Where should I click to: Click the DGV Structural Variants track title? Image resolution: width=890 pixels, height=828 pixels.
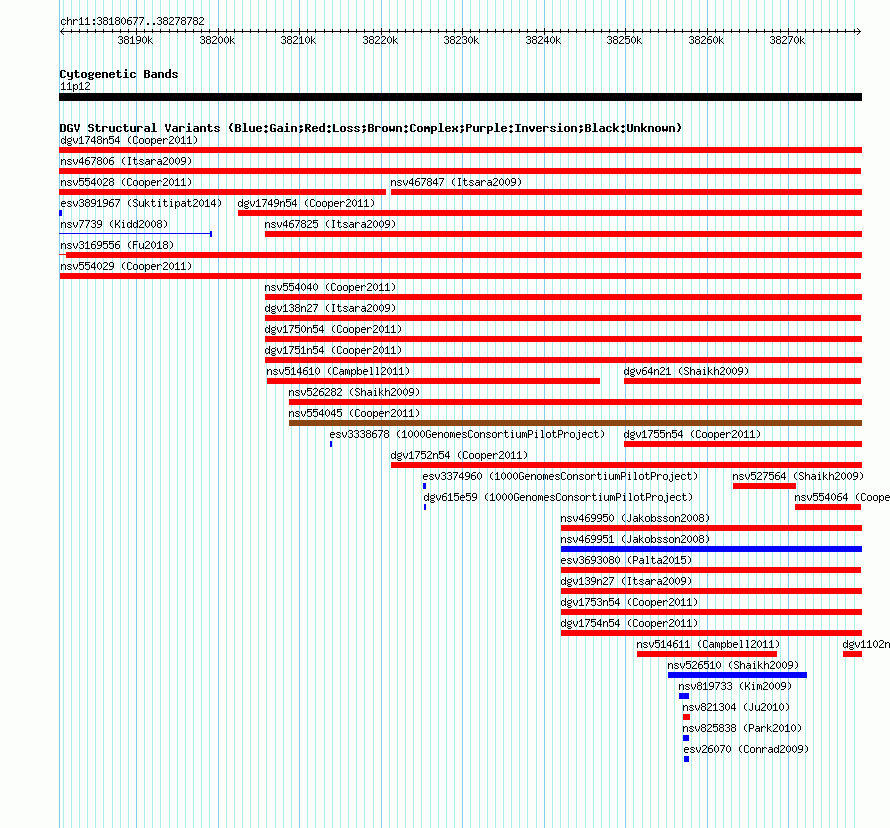pyautogui.click(x=371, y=128)
